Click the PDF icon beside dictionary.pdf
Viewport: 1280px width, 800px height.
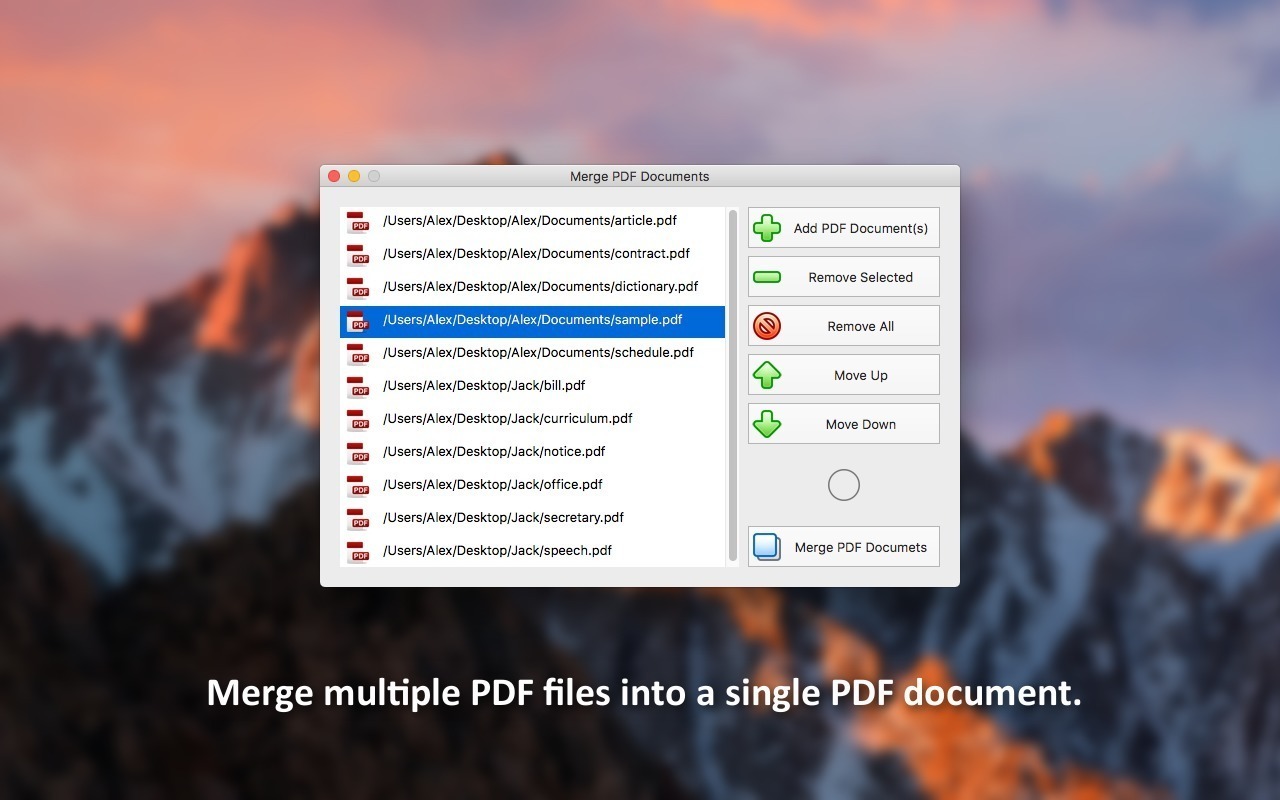[x=358, y=288]
